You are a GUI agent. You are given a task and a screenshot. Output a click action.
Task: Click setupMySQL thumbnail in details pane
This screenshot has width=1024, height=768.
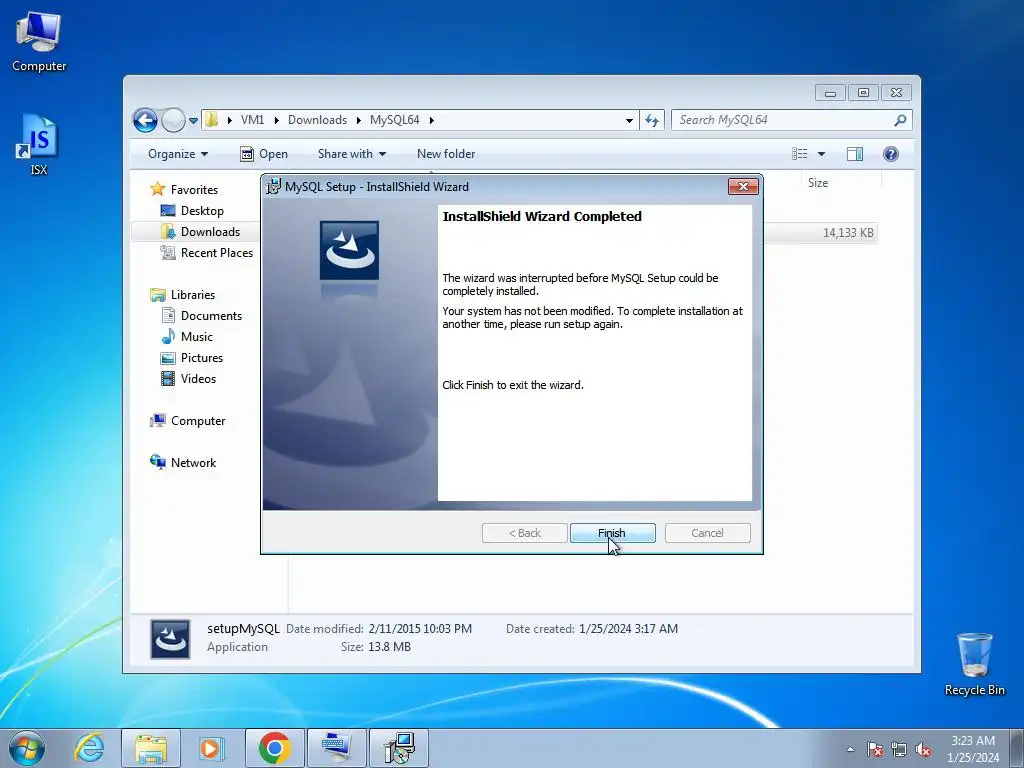(170, 639)
